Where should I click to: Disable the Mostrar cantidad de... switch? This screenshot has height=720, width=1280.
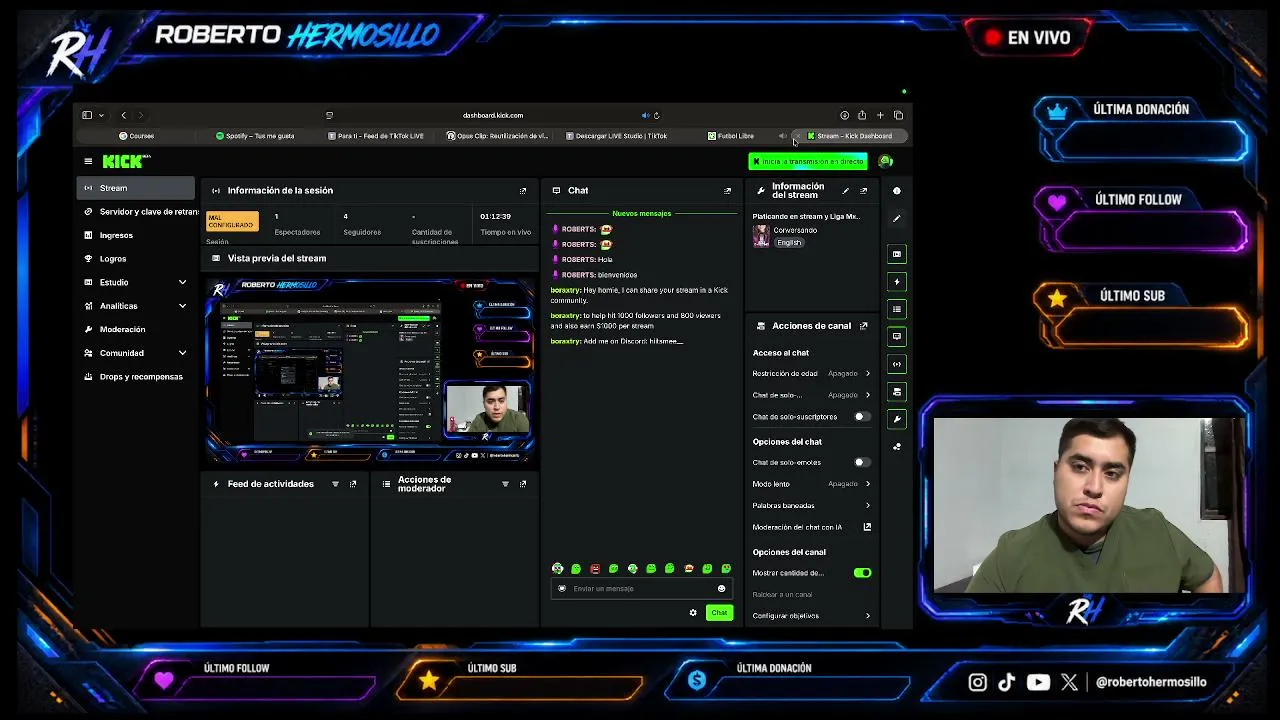tap(862, 573)
